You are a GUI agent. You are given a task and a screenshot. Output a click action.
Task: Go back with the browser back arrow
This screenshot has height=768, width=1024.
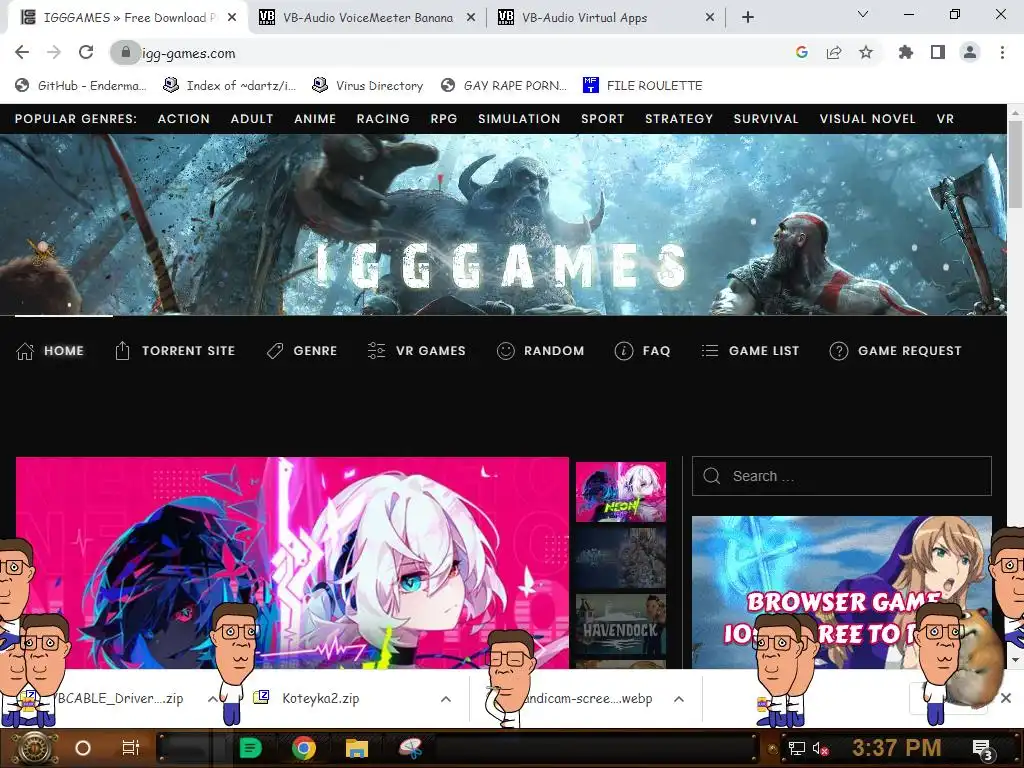[22, 52]
